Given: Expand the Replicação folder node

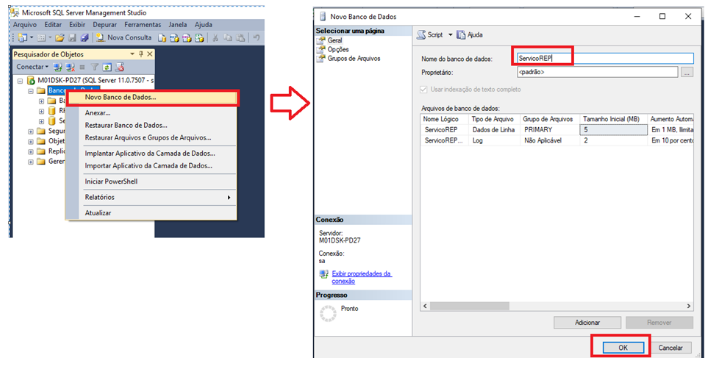Looking at the screenshot, I should 31,151.
